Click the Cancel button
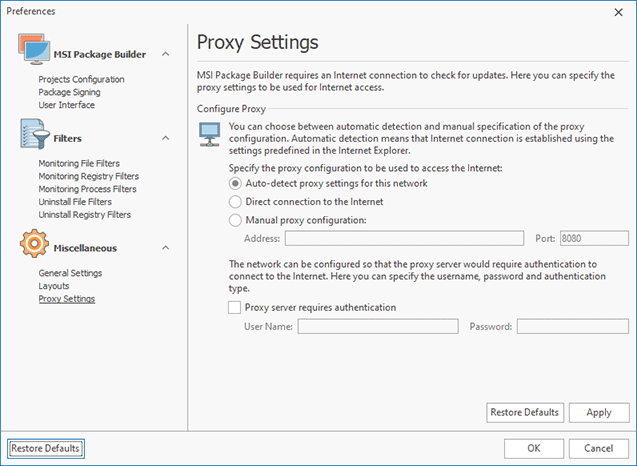This screenshot has width=637, height=466. point(599,449)
